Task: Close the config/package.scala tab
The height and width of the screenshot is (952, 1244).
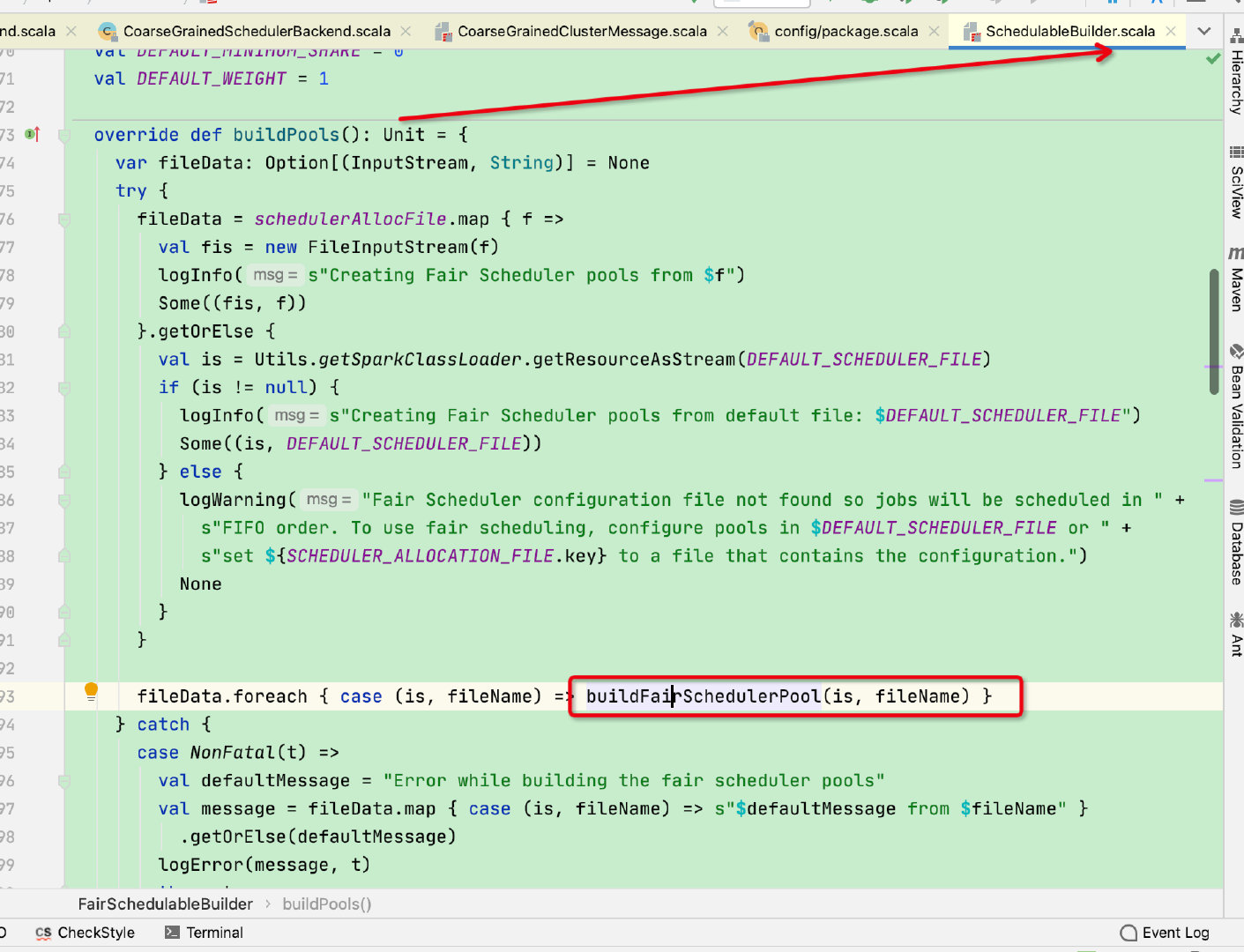Action: pos(934,31)
